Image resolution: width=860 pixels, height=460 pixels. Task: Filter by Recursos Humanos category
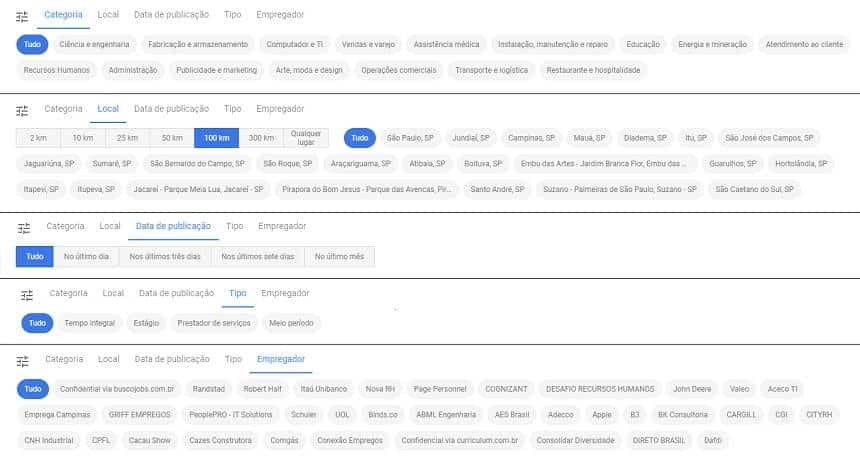tap(56, 70)
